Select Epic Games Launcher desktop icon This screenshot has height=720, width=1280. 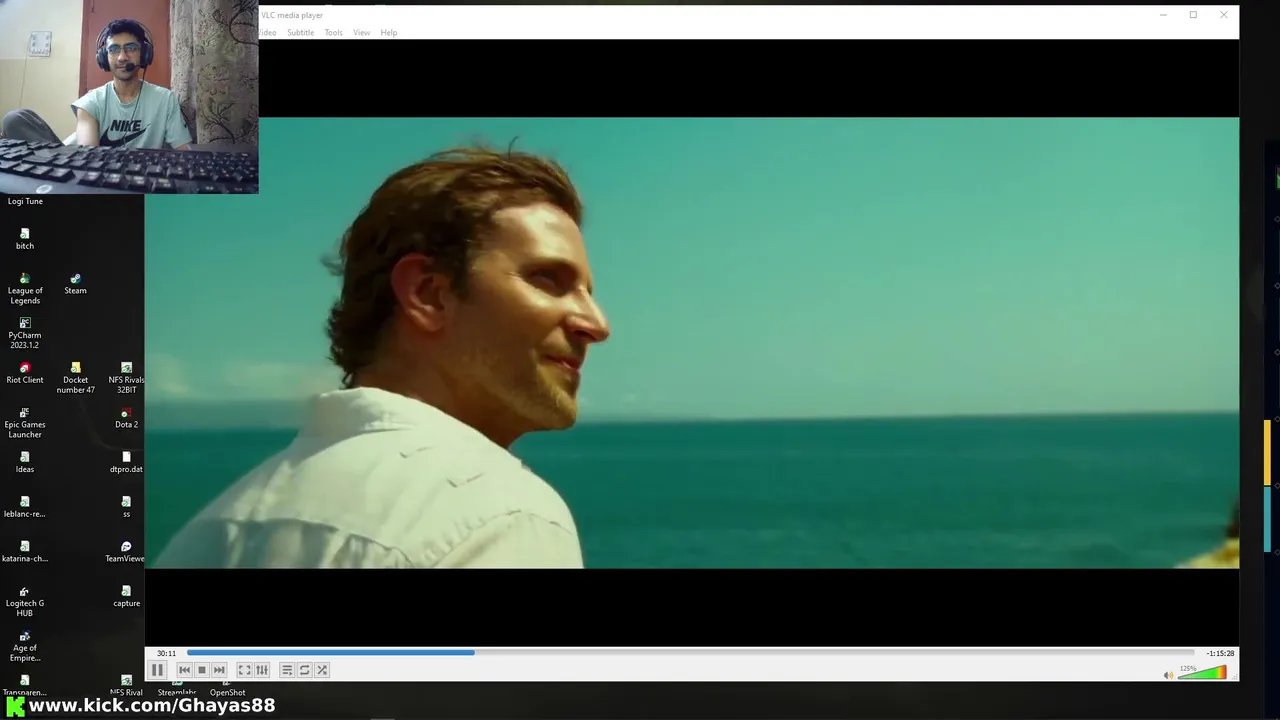click(25, 423)
